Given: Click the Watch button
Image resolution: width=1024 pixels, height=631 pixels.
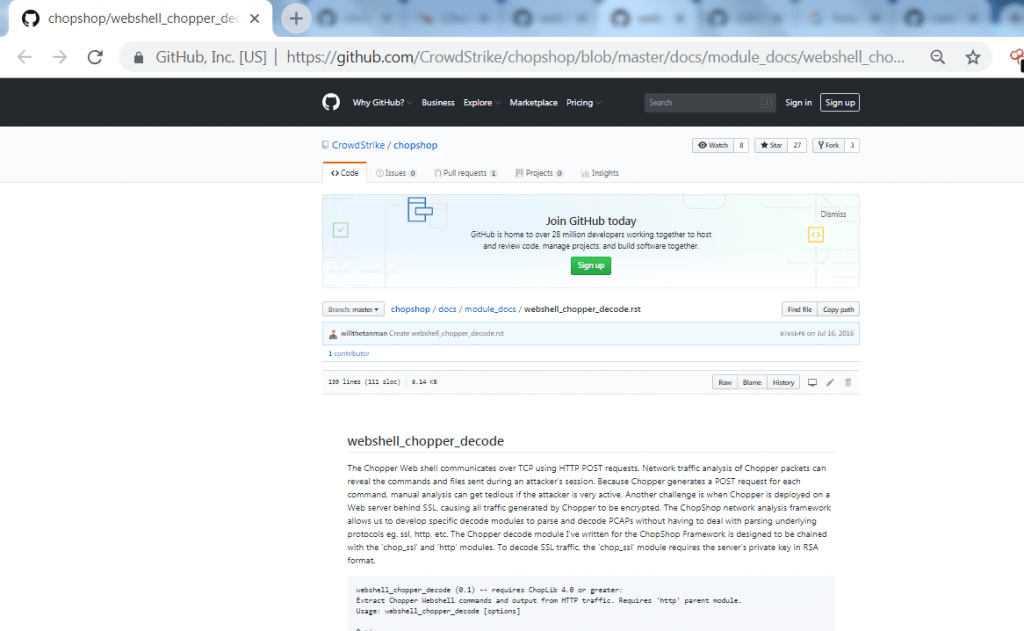Looking at the screenshot, I should coord(712,145).
